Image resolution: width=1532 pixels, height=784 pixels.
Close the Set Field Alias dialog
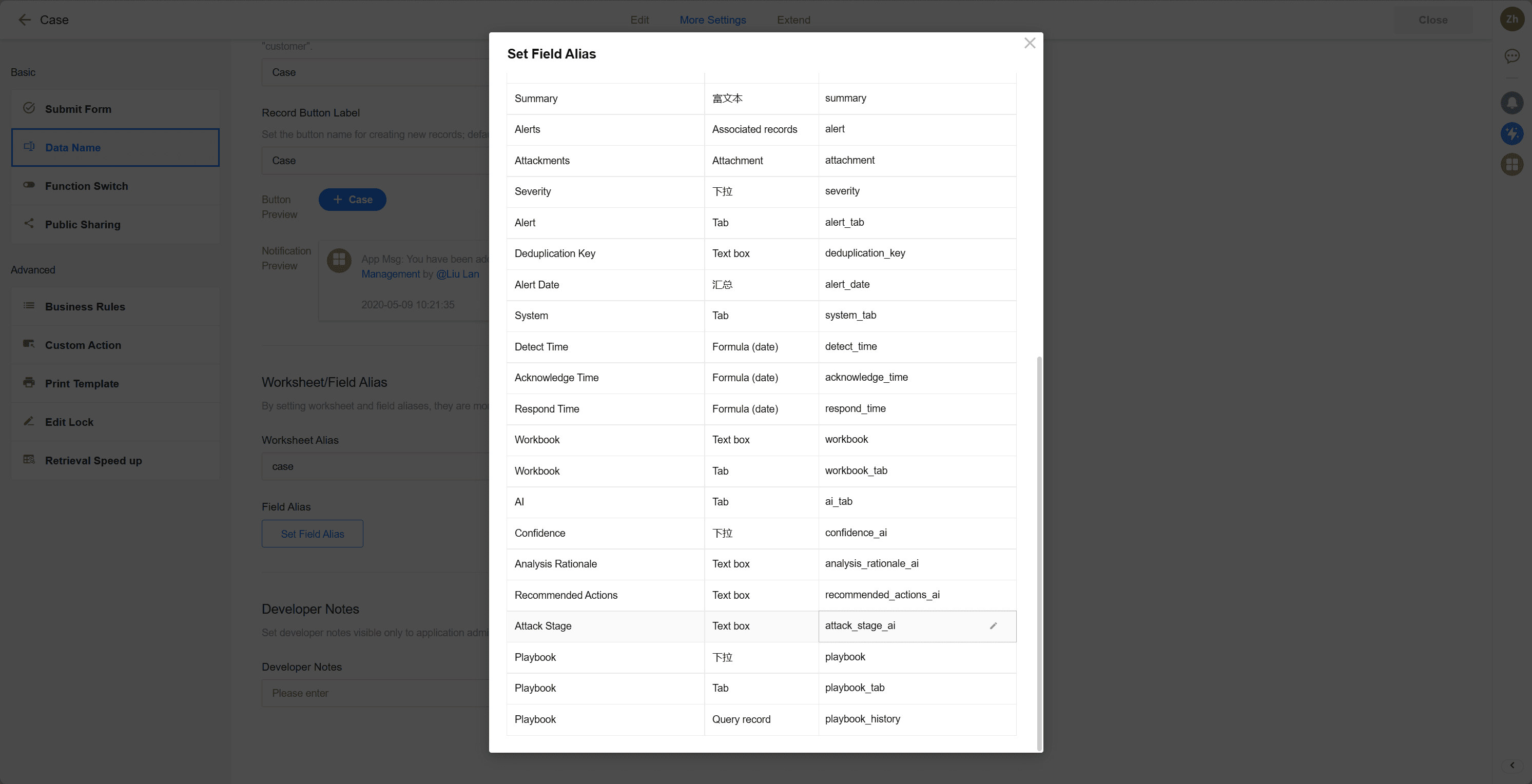pyautogui.click(x=1030, y=44)
